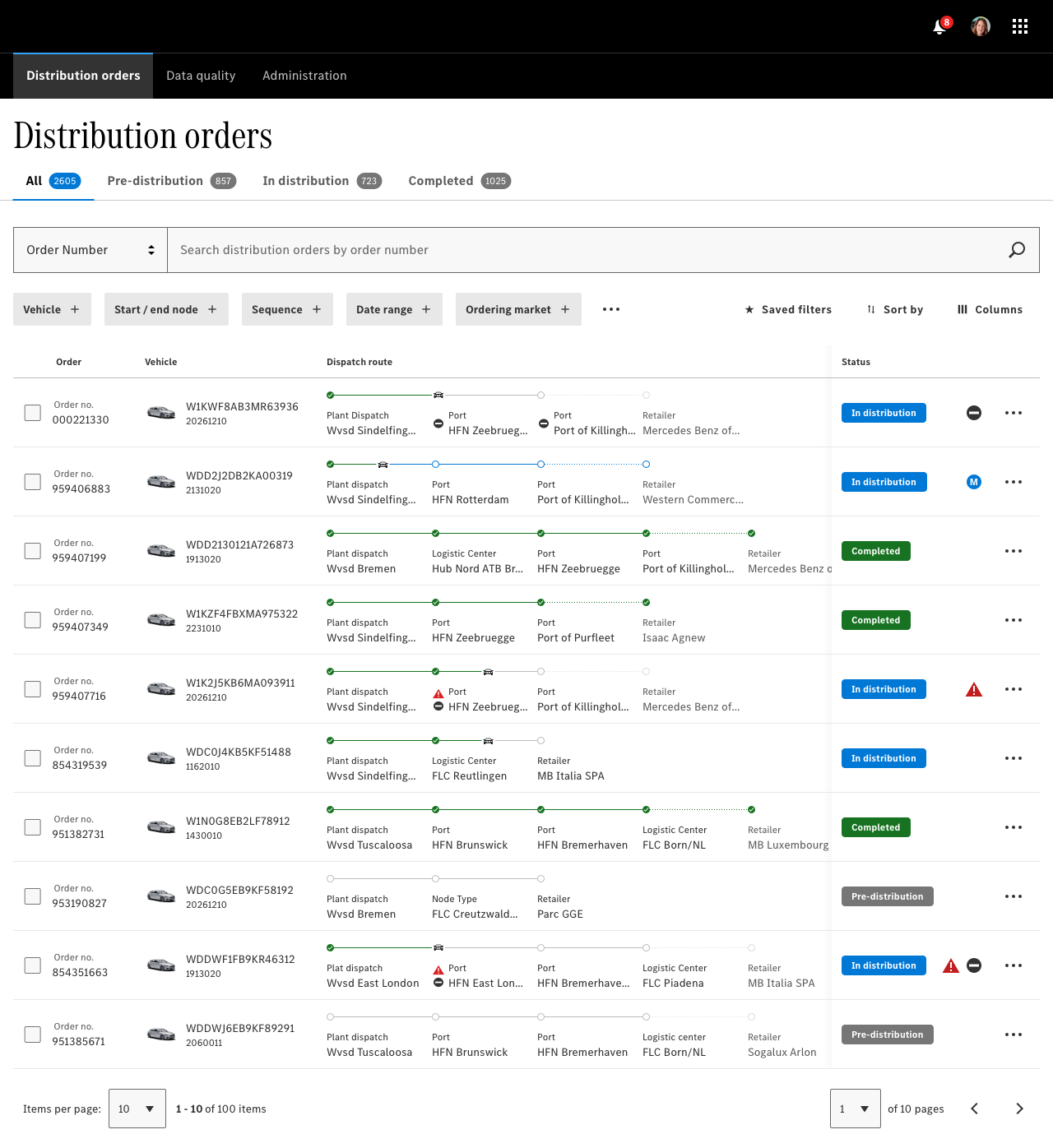
Task: Add an Ordering market filter
Action: click(518, 309)
